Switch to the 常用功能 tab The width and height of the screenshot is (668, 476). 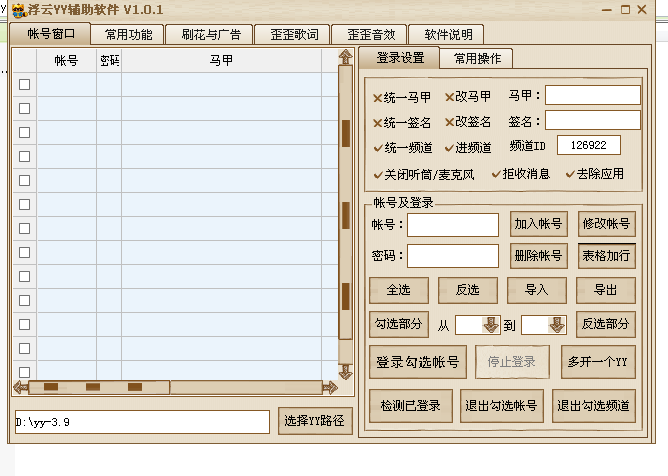[128, 35]
